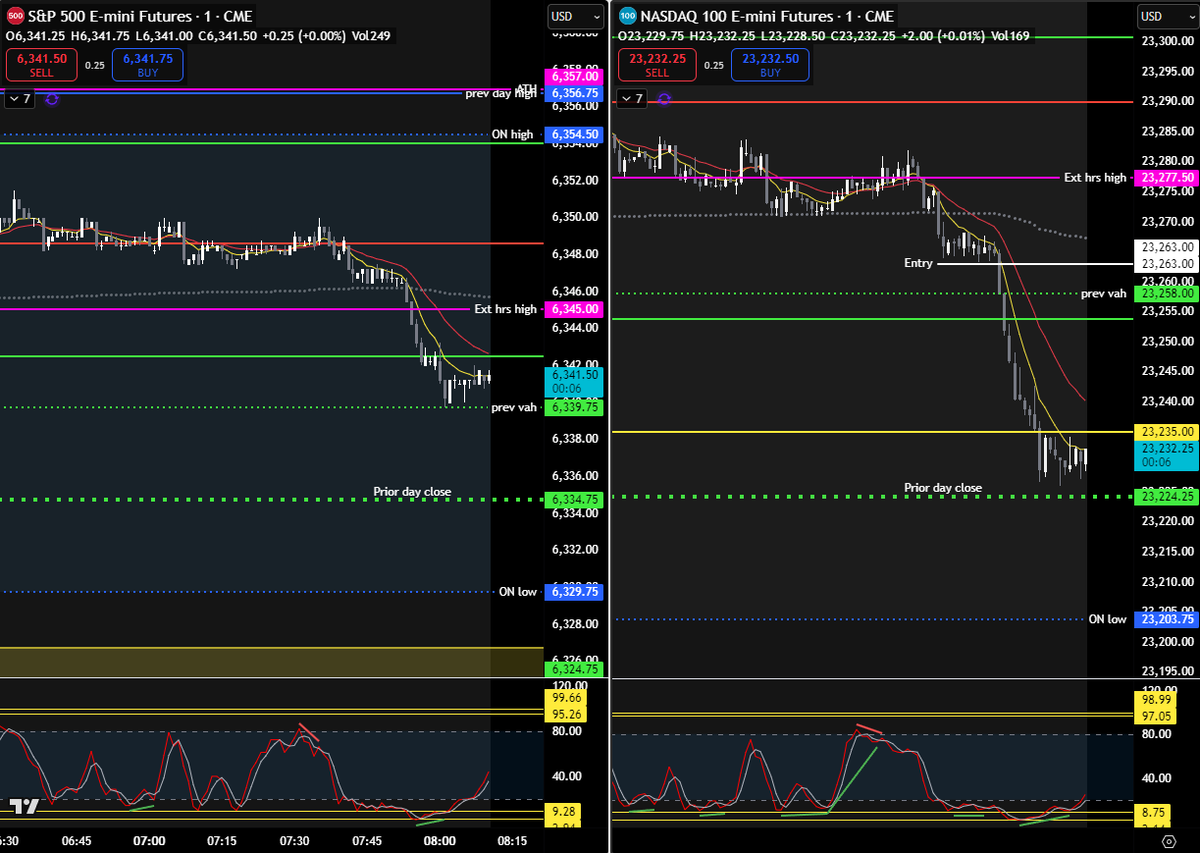This screenshot has width=1200, height=853.
Task: Click purple sync icon on S&P 500 chart
Action: pos(52,99)
